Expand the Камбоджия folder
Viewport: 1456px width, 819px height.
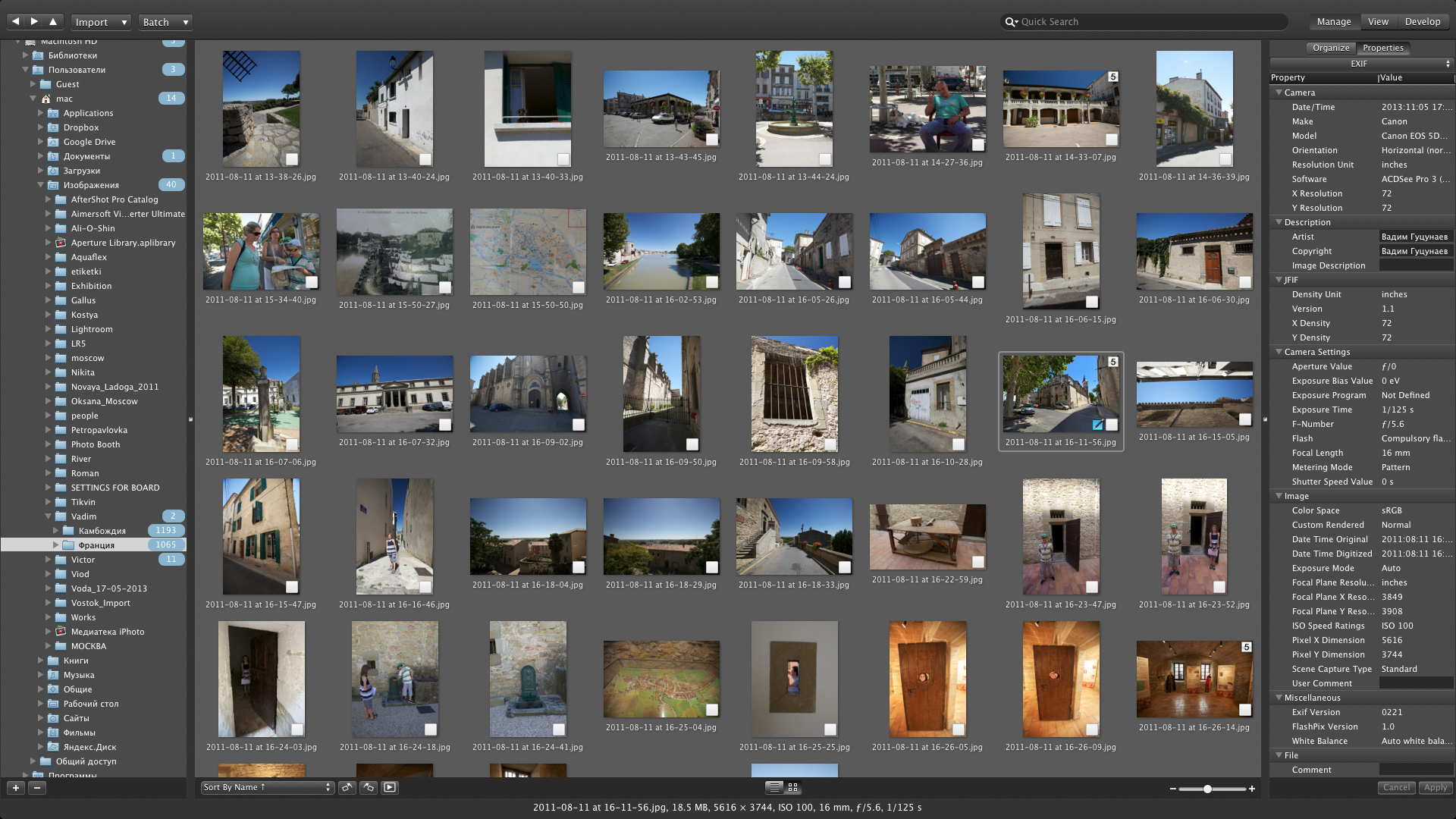pos(55,531)
